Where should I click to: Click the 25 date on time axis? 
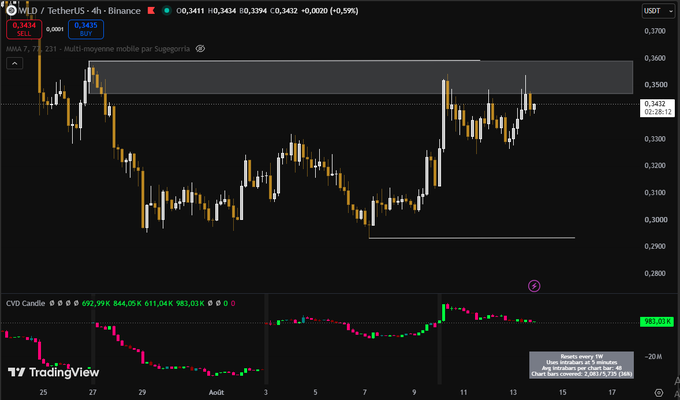[x=43, y=392]
